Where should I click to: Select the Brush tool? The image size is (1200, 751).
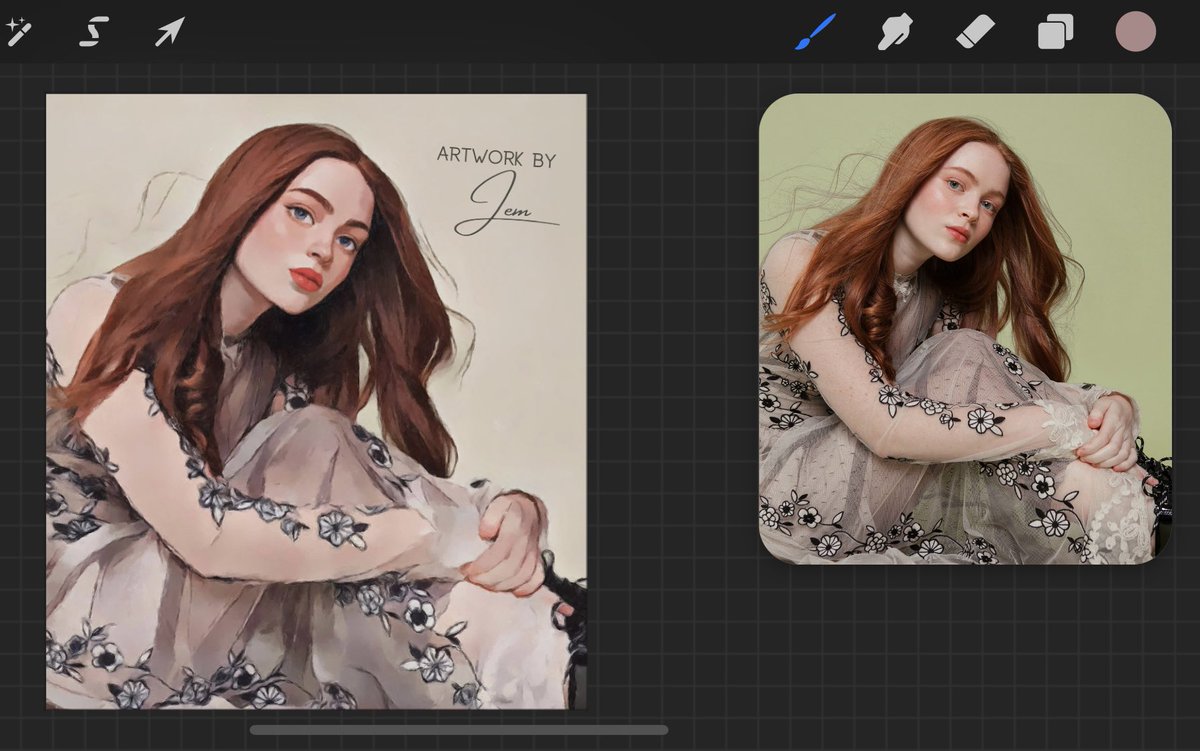pos(815,32)
